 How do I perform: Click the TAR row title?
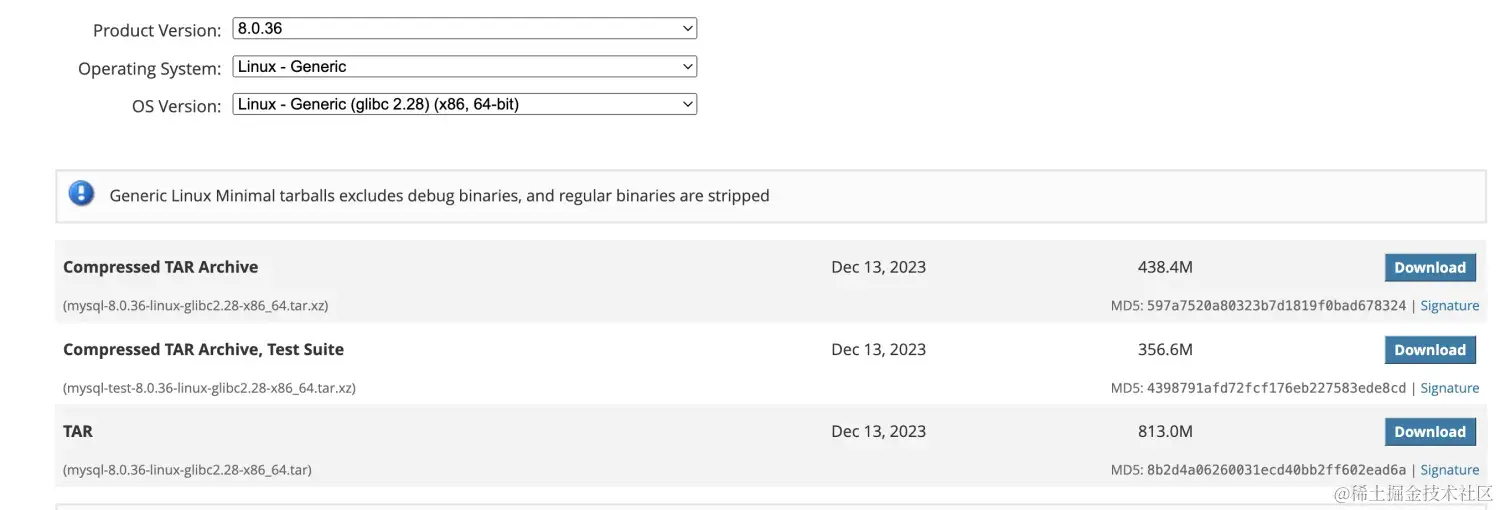pos(78,431)
